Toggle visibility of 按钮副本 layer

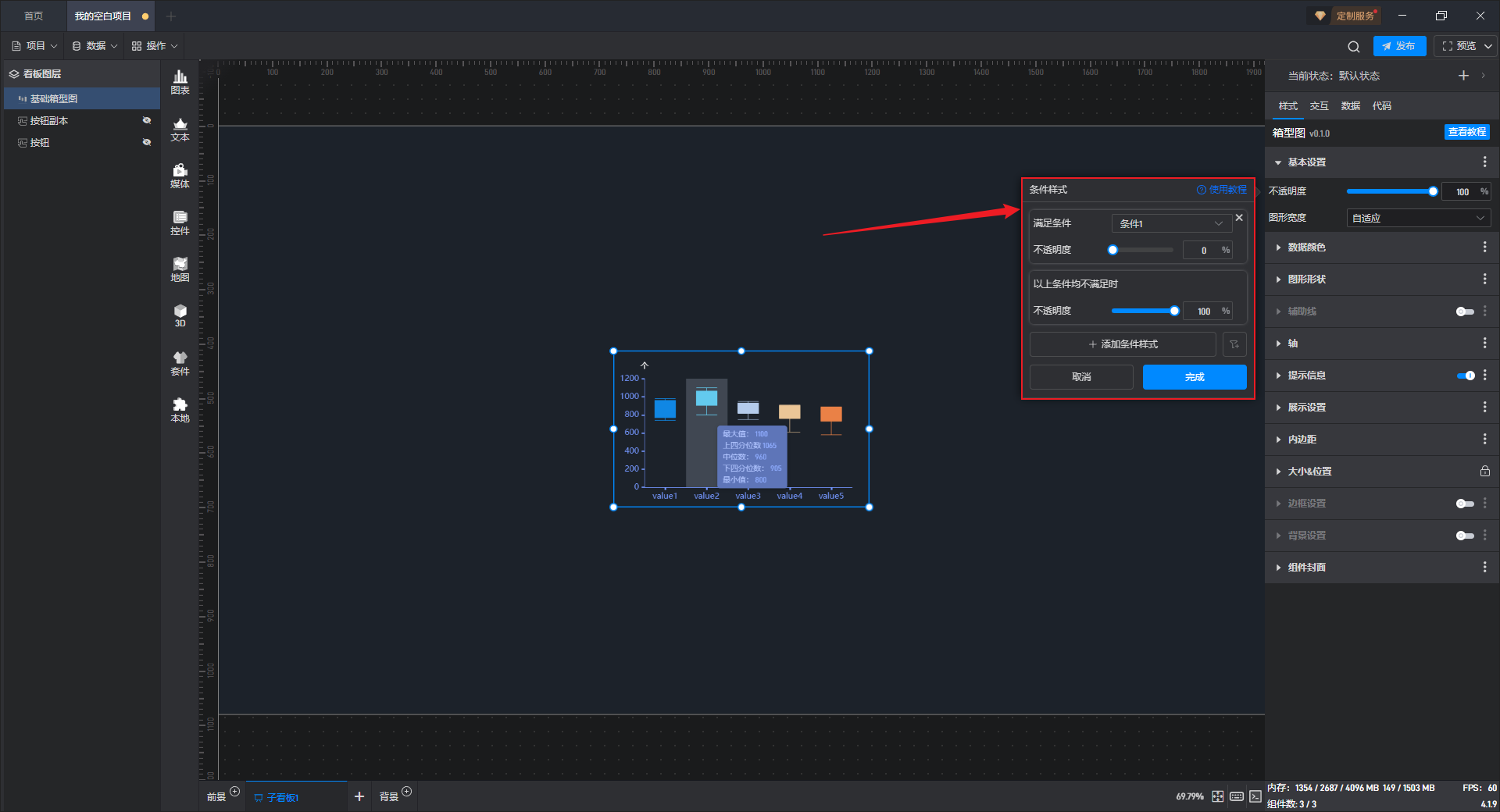pos(146,121)
